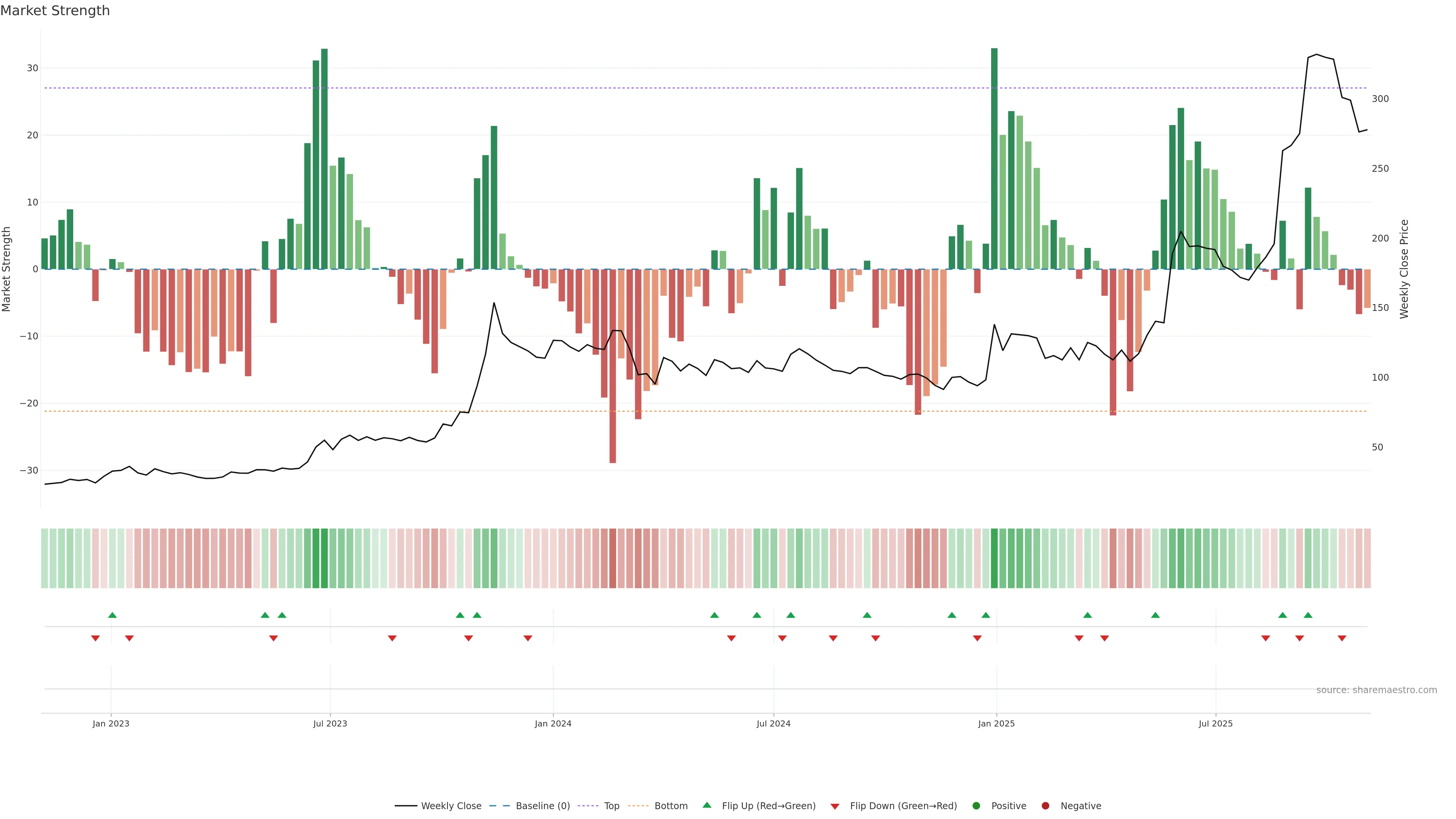Click the Jul 2025 x-axis label
The height and width of the screenshot is (819, 1456).
tap(1215, 723)
